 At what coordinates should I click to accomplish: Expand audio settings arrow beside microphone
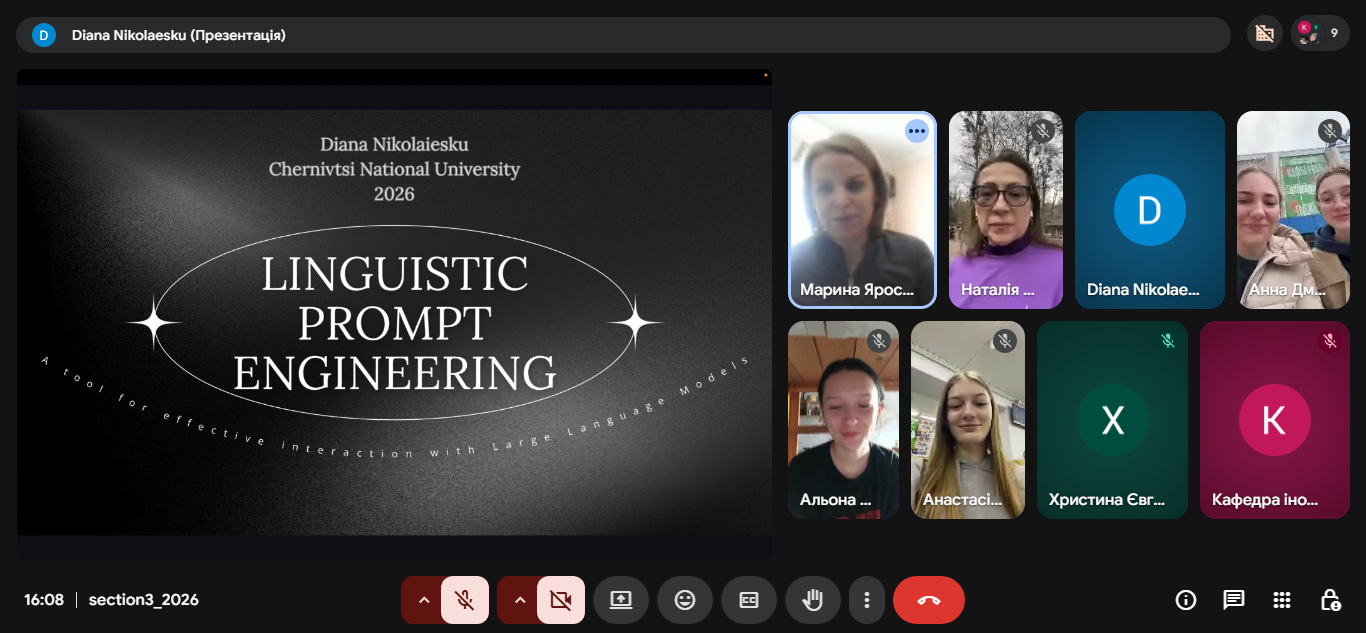pyautogui.click(x=423, y=600)
